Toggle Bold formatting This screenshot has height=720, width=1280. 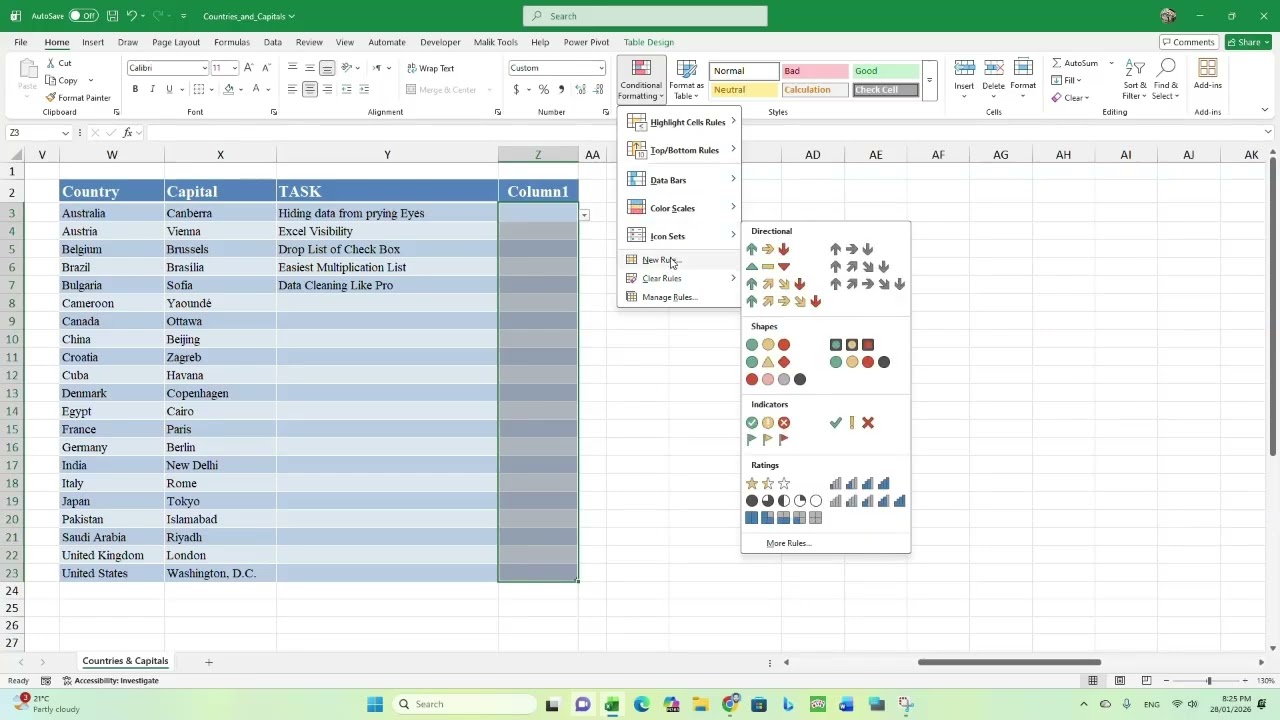click(x=135, y=89)
